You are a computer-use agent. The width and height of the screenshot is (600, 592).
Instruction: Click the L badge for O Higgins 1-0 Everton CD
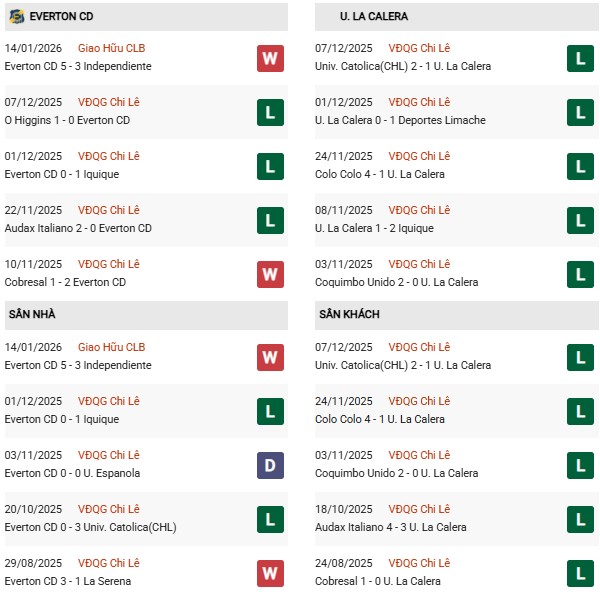(270, 112)
